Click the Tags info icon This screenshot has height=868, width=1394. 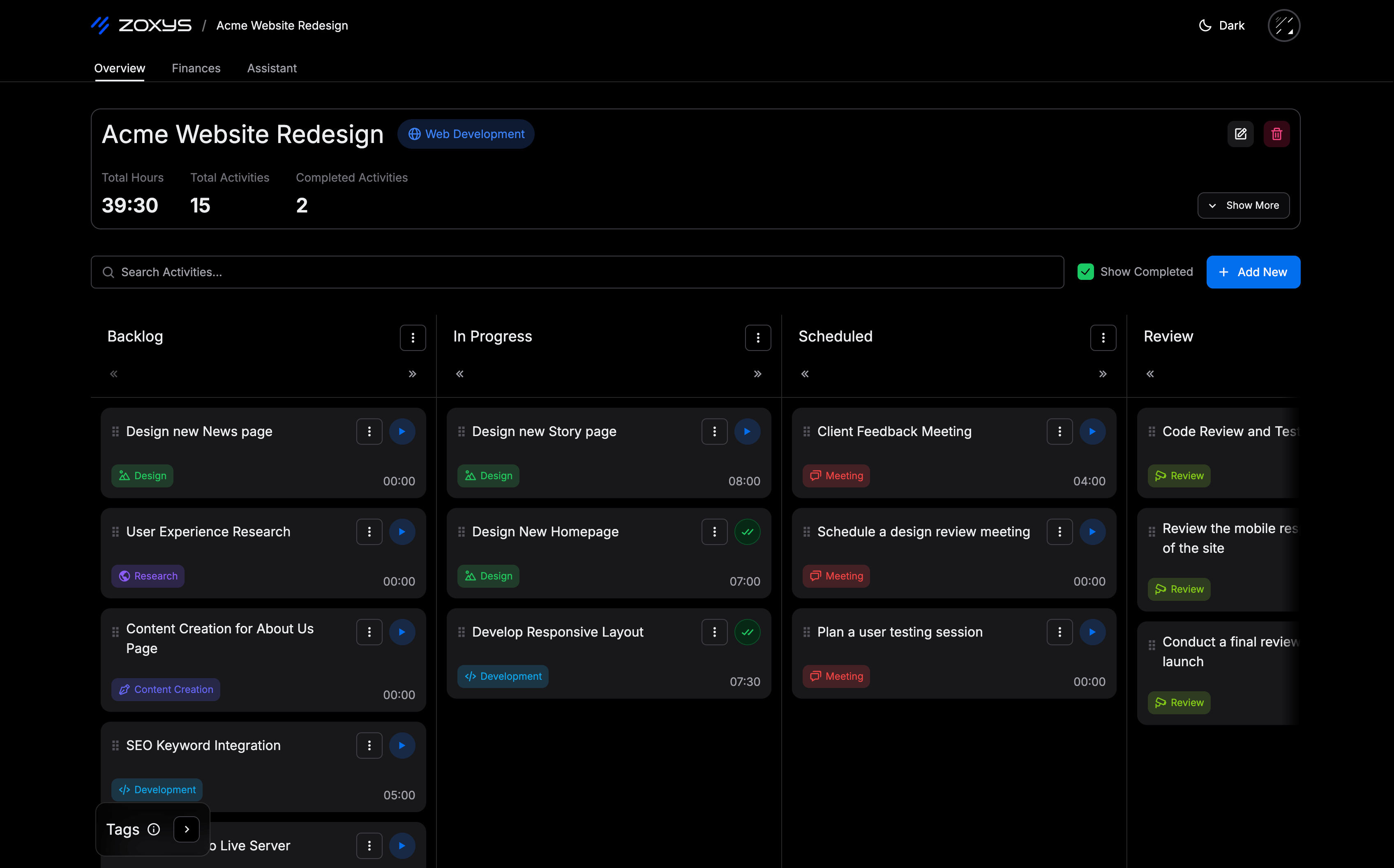pyautogui.click(x=153, y=829)
